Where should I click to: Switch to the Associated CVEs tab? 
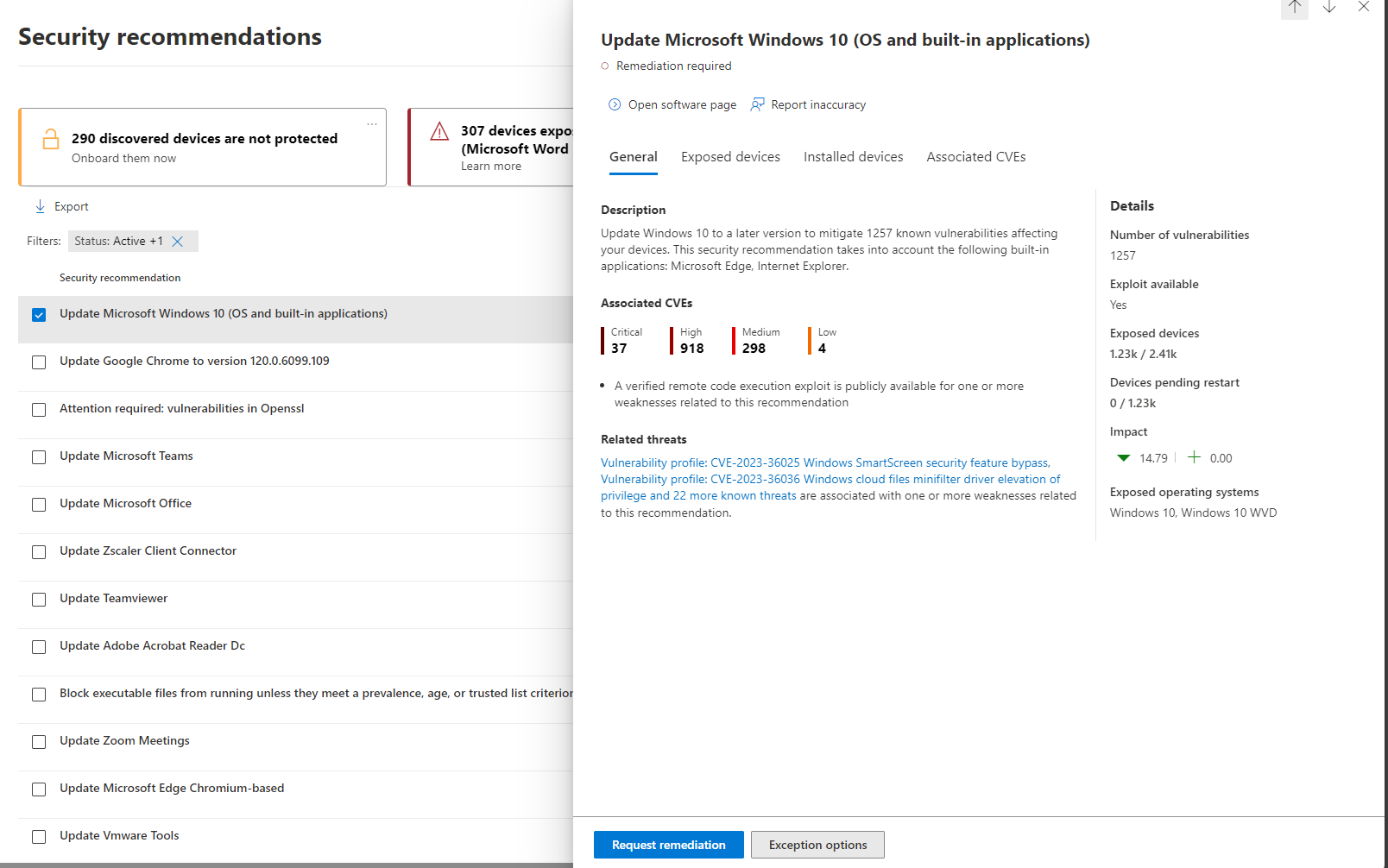pos(976,157)
